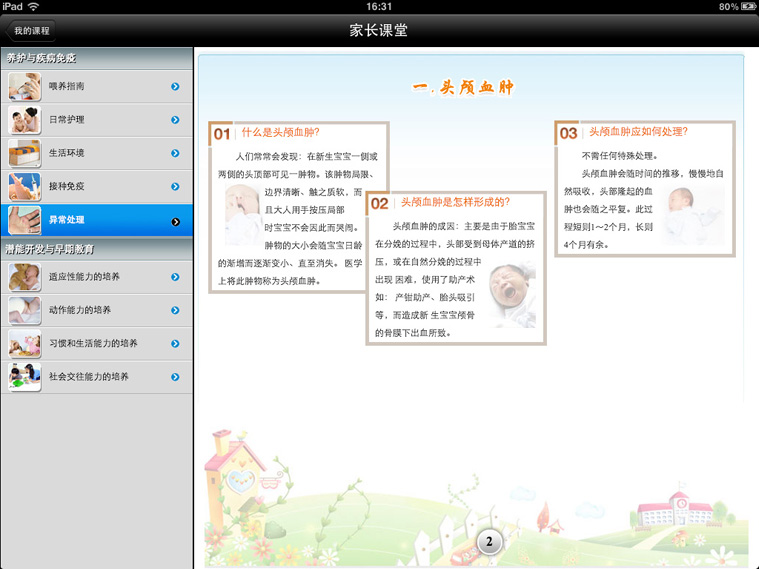Open the 习惯和生活能力的培养 thumbnail icon
Viewport: 759px width, 569px height.
[x=25, y=344]
